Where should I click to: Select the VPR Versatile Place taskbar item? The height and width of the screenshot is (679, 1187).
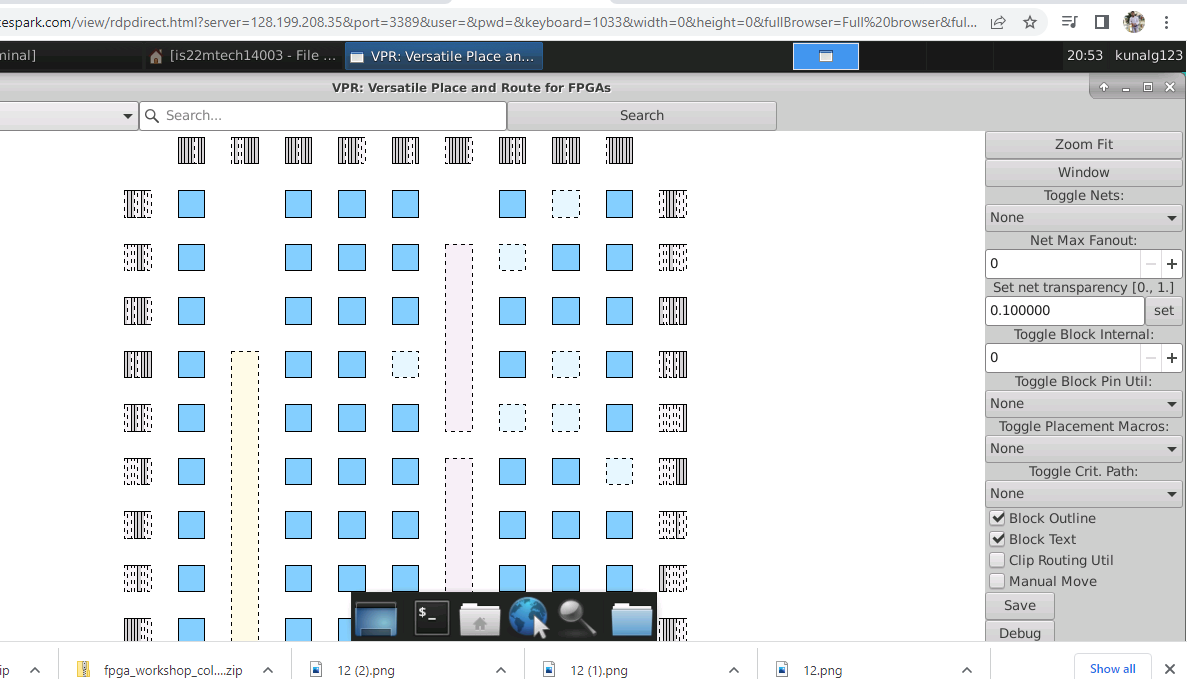[444, 56]
